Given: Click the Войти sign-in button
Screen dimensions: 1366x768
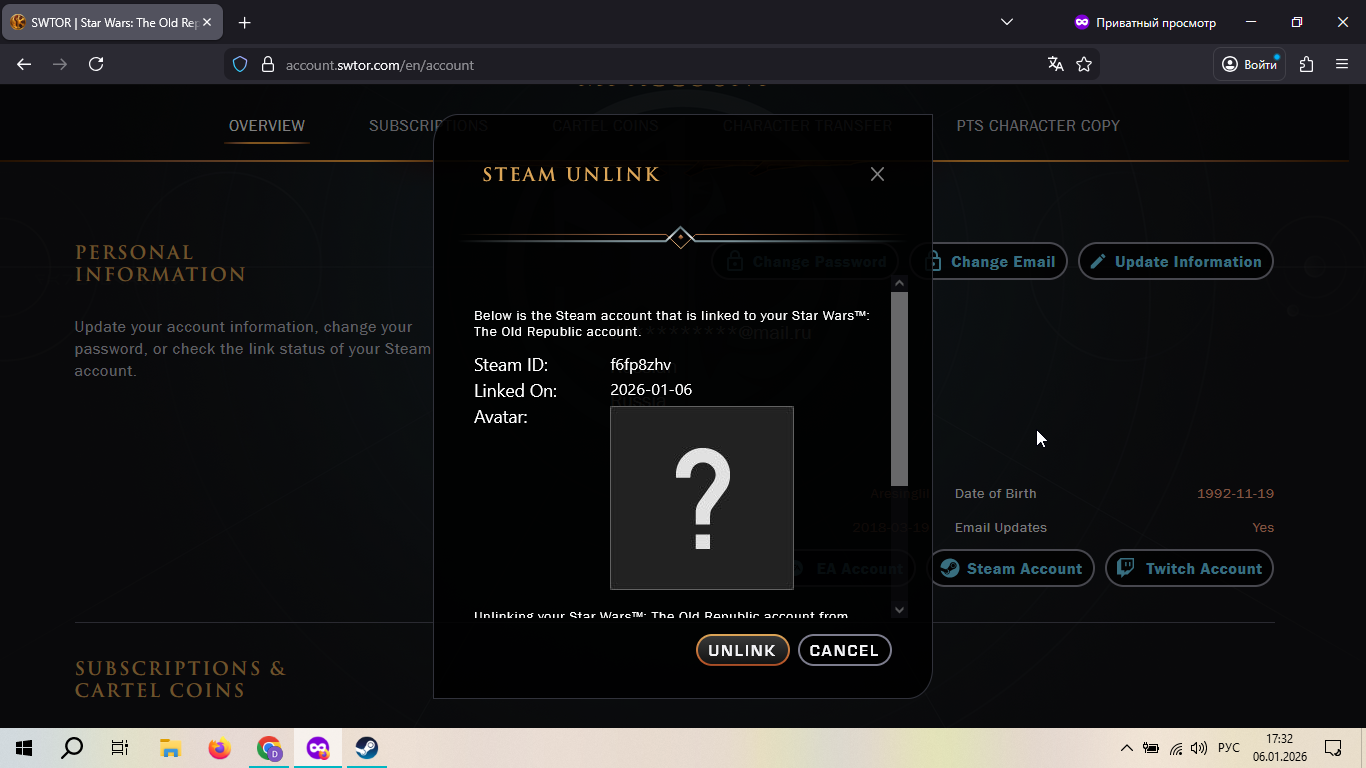Looking at the screenshot, I should pyautogui.click(x=1249, y=64).
